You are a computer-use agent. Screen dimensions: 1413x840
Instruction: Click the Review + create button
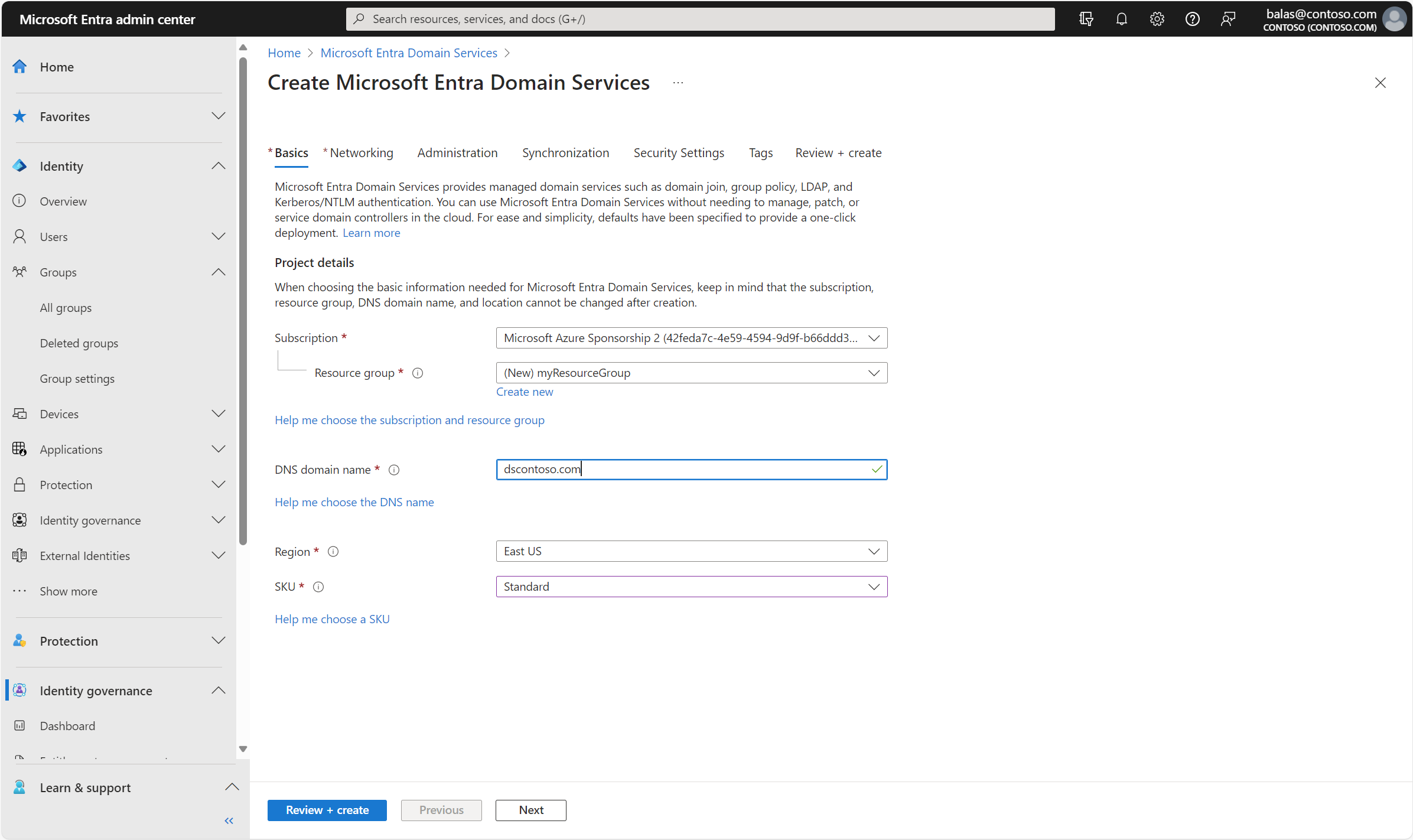coord(327,809)
